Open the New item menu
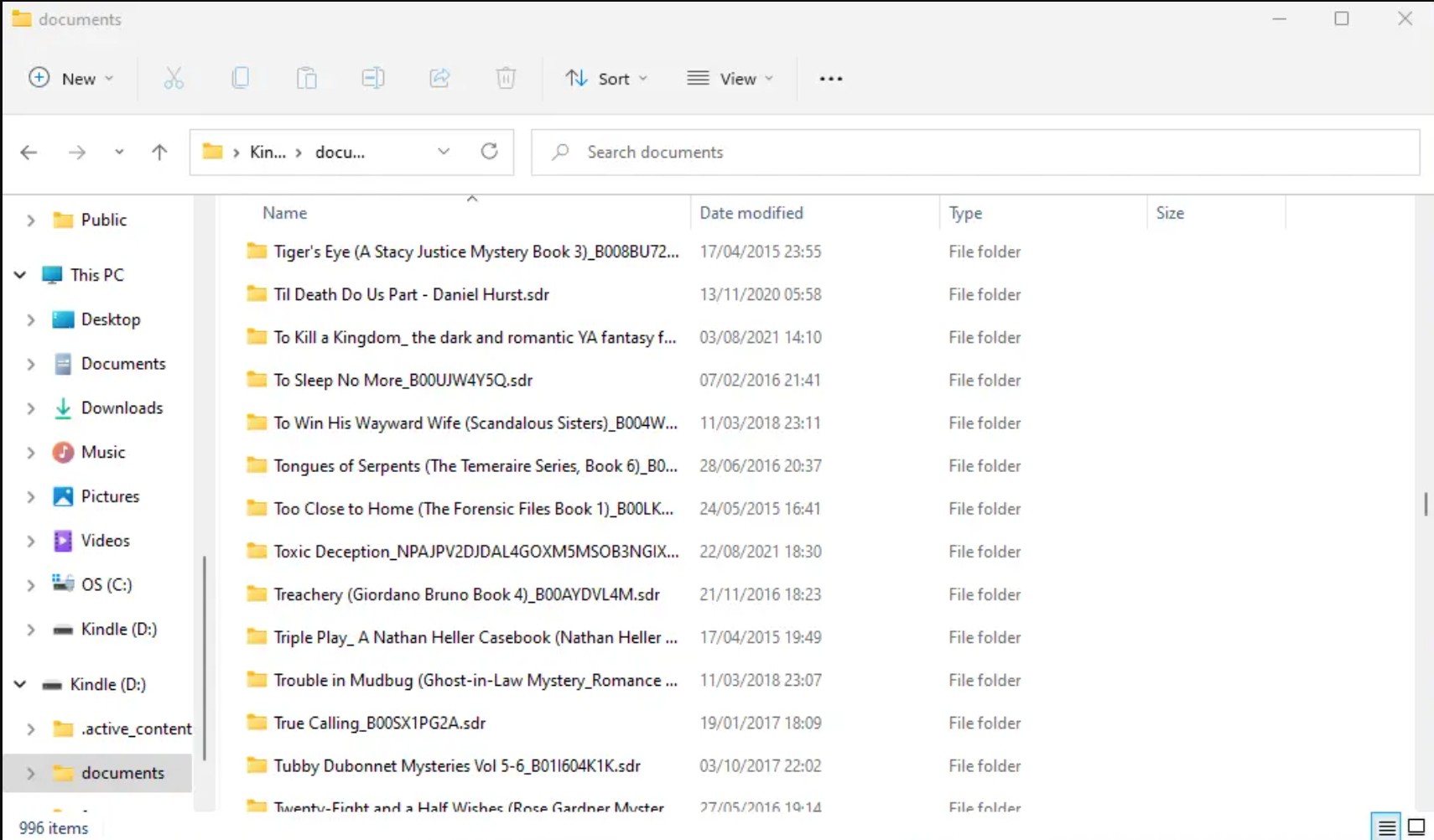Viewport: 1434px width, 840px height. (71, 79)
